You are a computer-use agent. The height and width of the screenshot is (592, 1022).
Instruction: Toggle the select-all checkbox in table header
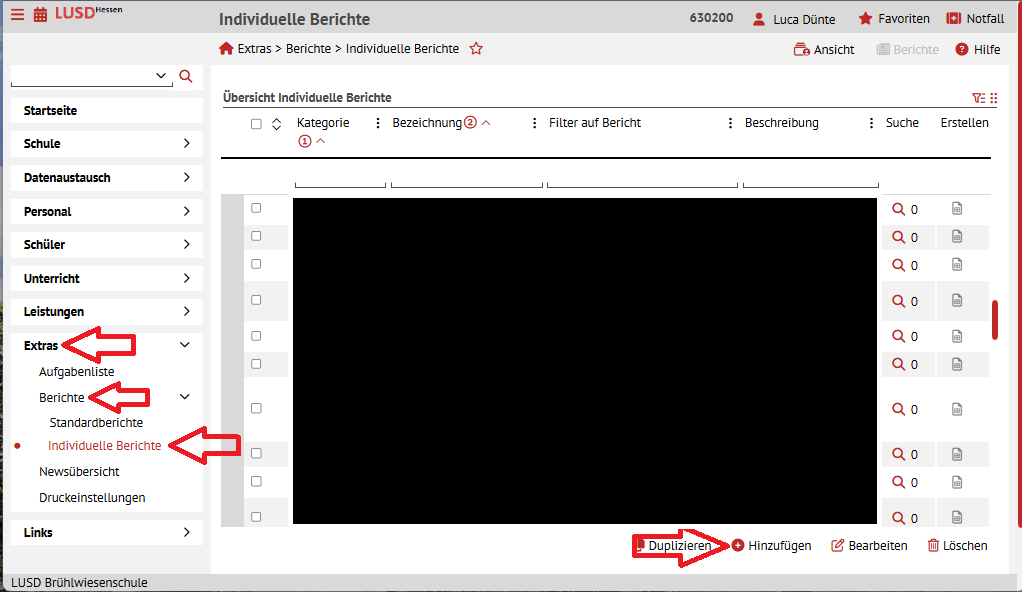[256, 124]
